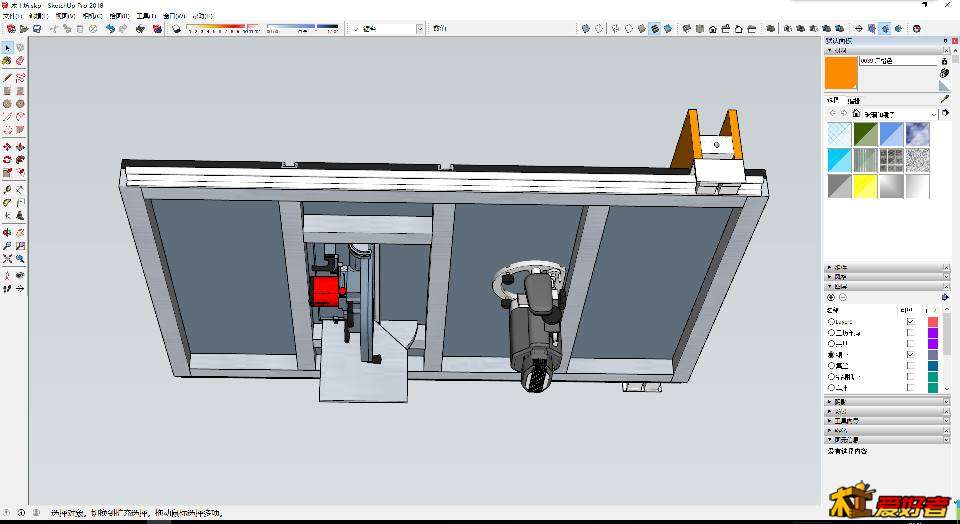The image size is (960, 524).
Task: Open the materials library dropdown
Action: click(x=934, y=114)
